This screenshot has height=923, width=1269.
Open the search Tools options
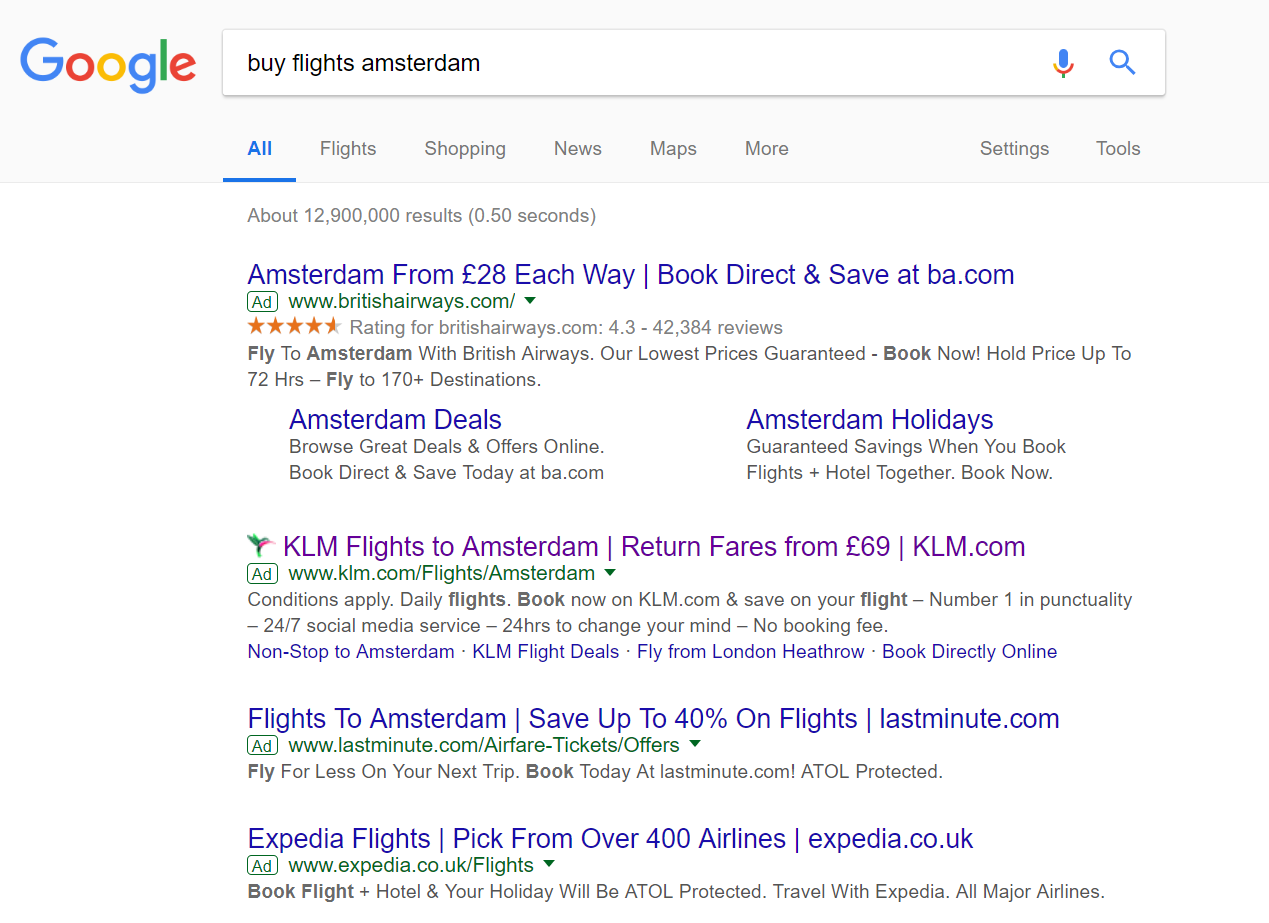1118,149
